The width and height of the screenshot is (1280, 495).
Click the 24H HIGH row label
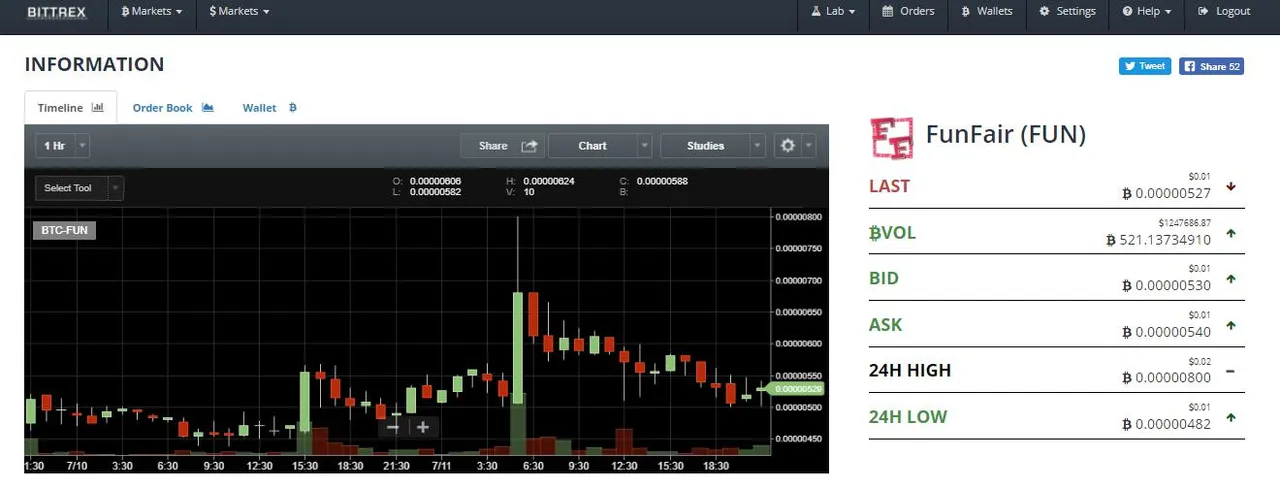910,370
